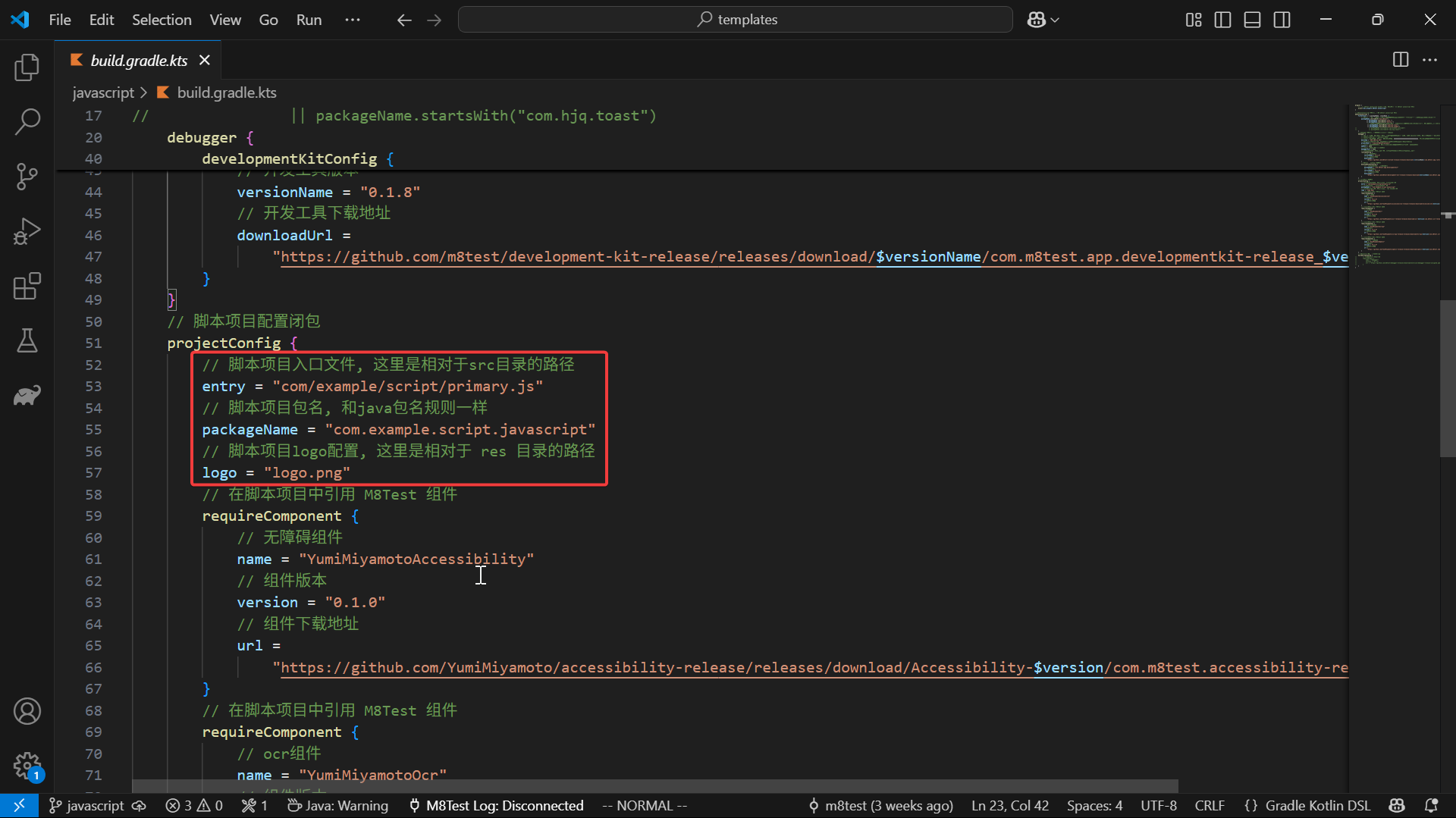The width and height of the screenshot is (1456, 818).
Task: Toggle the primary side bar layout
Action: point(1222,20)
